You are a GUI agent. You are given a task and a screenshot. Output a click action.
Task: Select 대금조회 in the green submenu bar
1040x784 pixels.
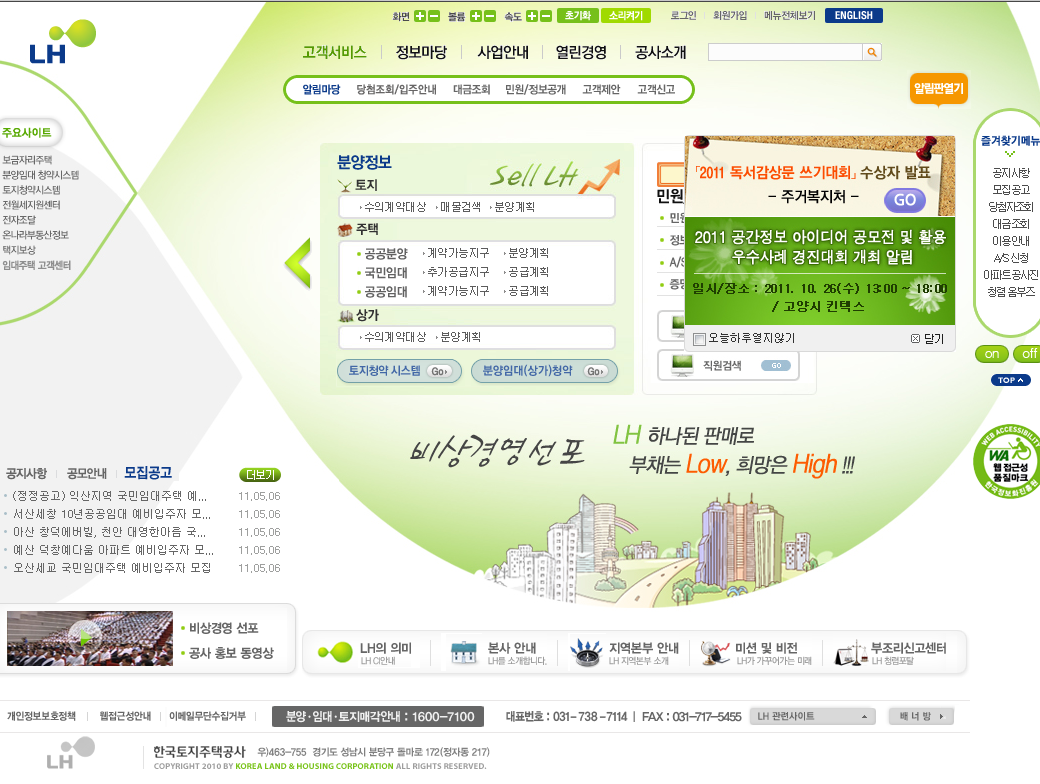click(471, 90)
